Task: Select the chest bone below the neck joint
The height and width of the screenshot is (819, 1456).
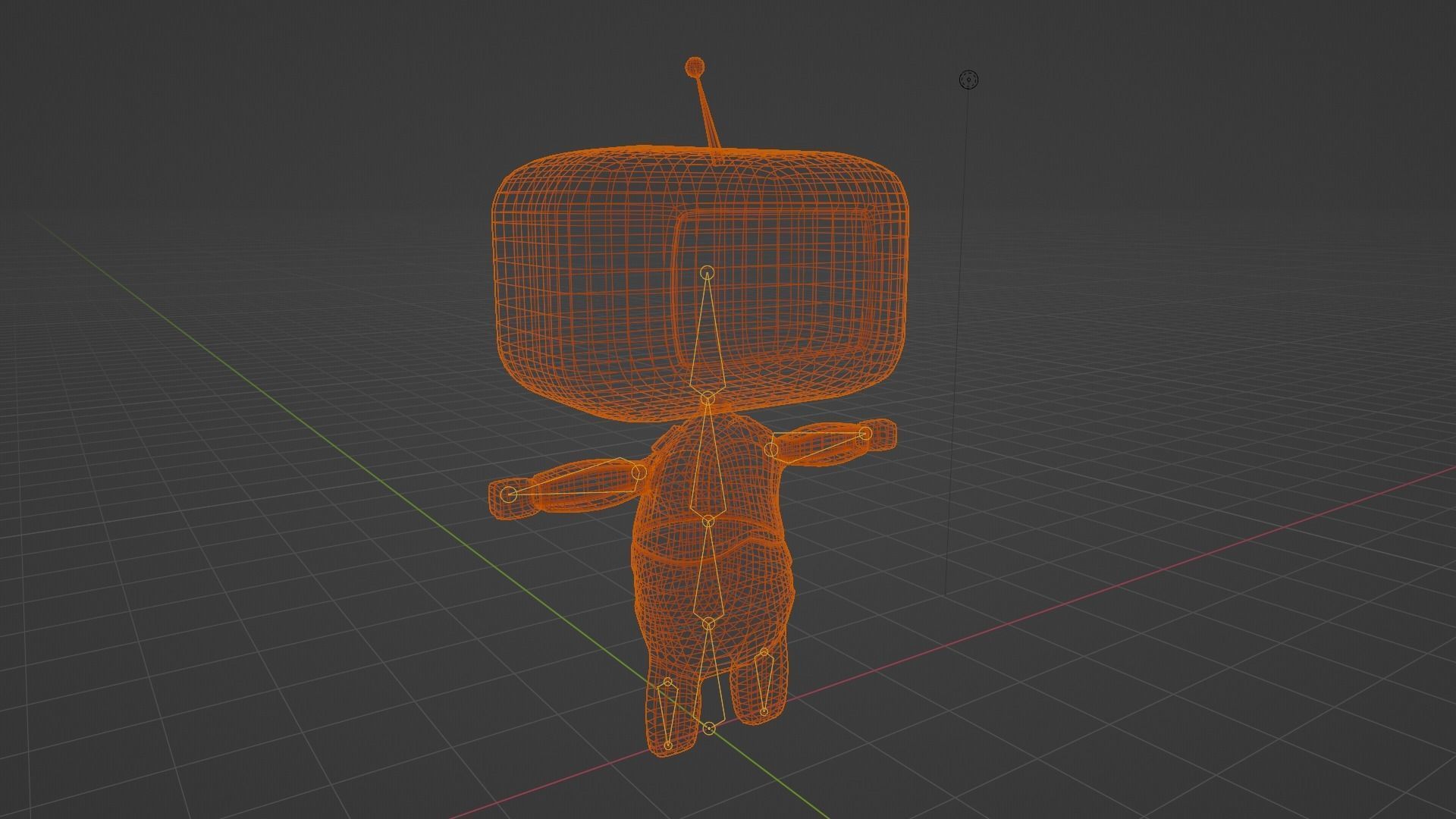Action: click(708, 460)
